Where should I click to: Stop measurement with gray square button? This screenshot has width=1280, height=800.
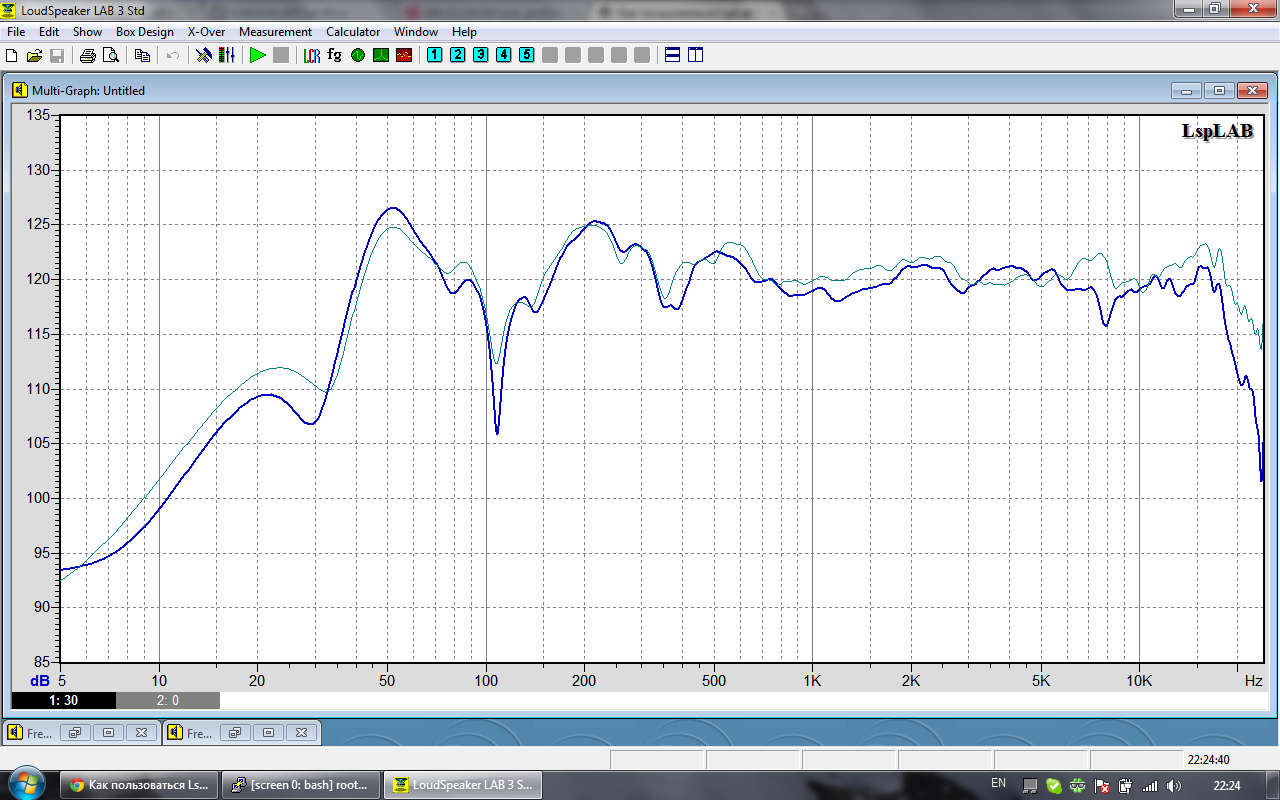click(x=281, y=55)
